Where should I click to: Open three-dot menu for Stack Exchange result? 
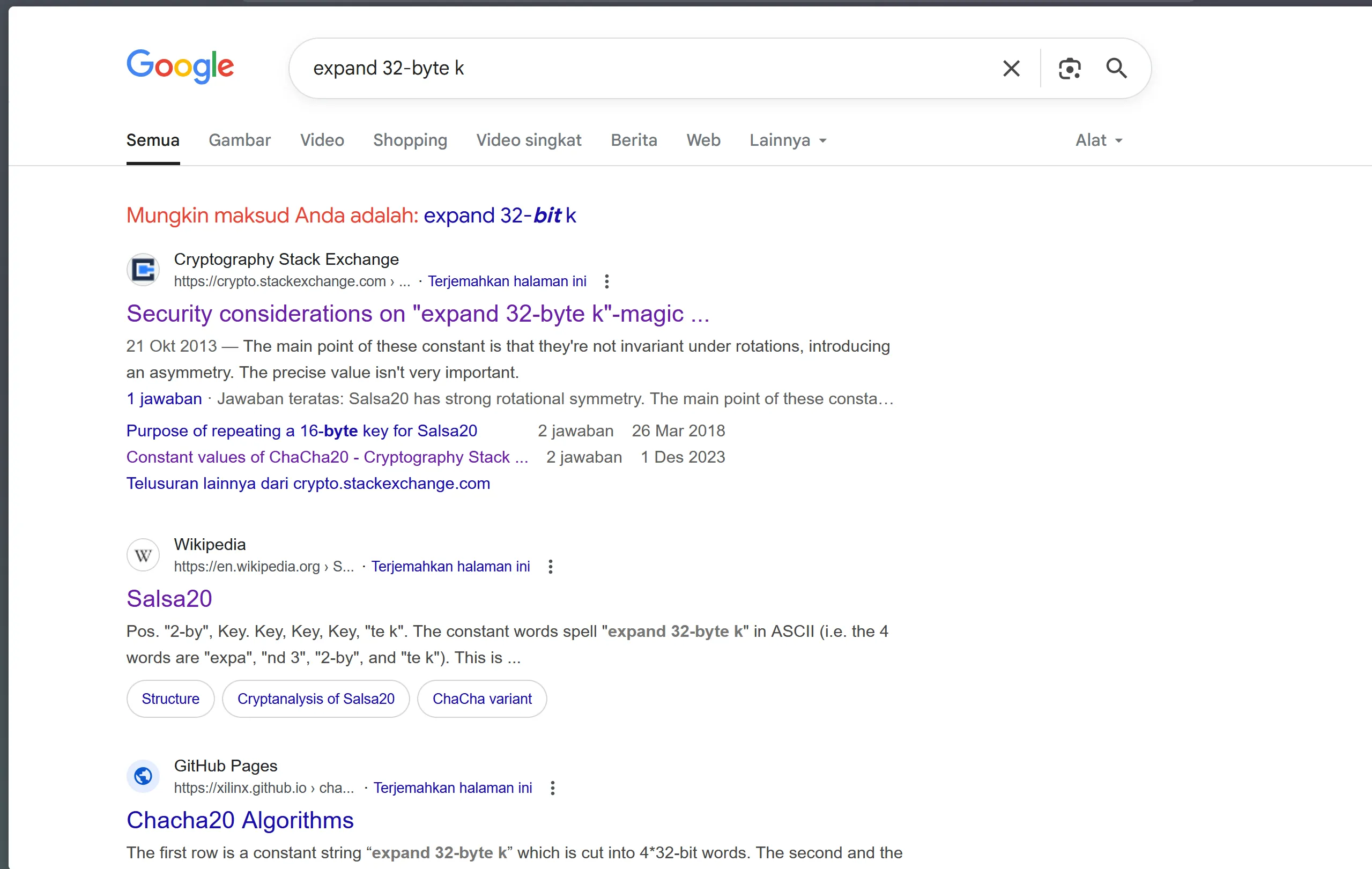click(606, 281)
